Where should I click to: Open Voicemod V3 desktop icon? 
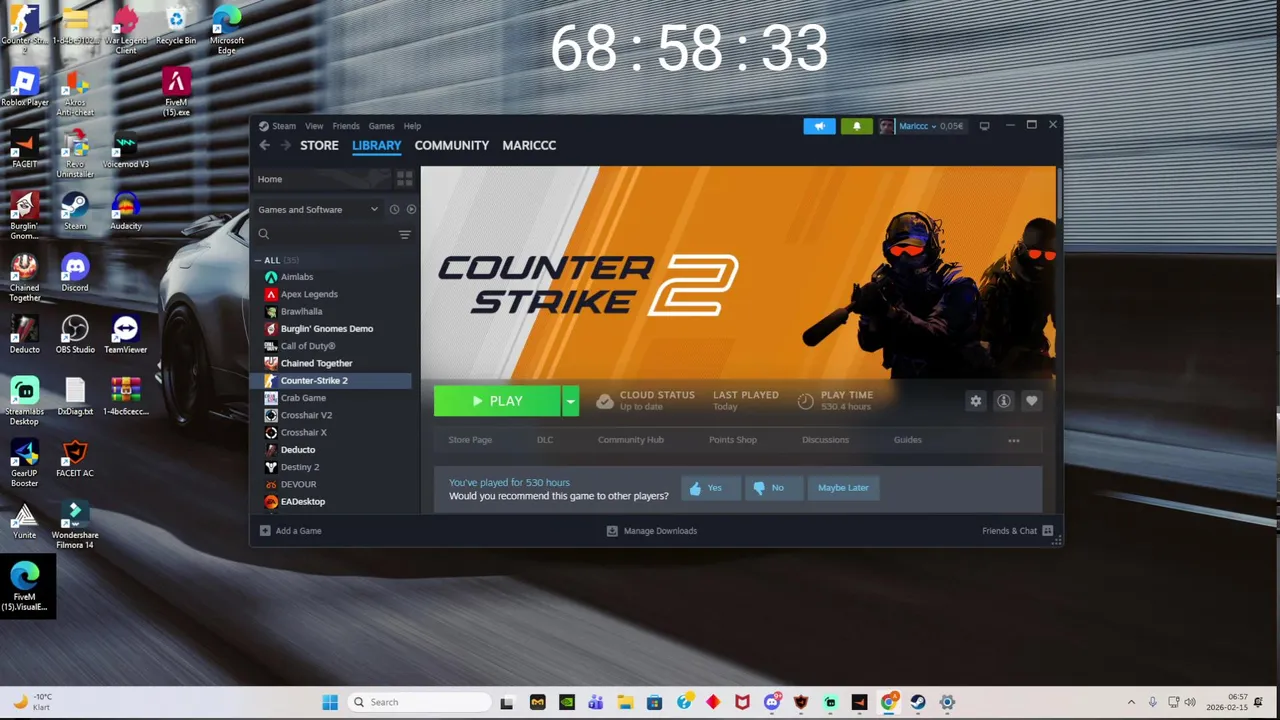coord(125,150)
